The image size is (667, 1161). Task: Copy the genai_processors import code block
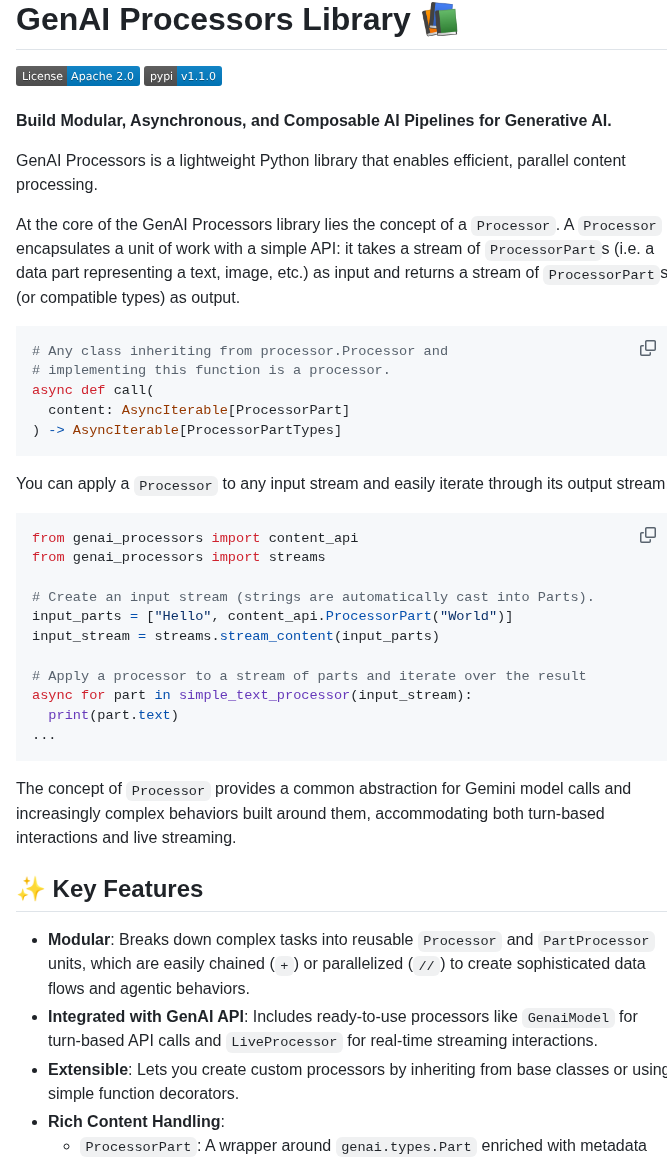pyautogui.click(x=648, y=535)
